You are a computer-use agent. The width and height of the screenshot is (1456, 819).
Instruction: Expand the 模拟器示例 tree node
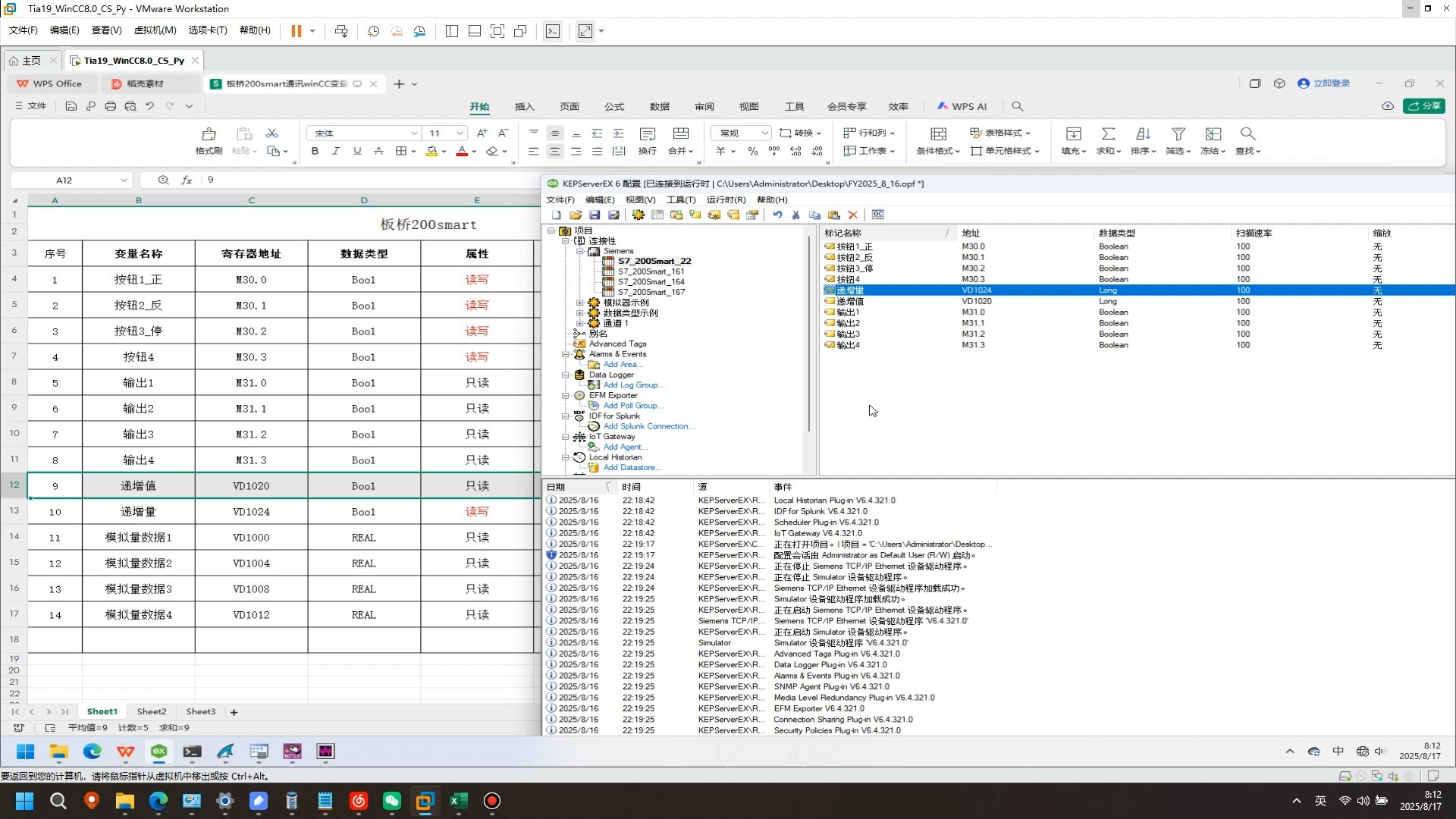pyautogui.click(x=580, y=303)
